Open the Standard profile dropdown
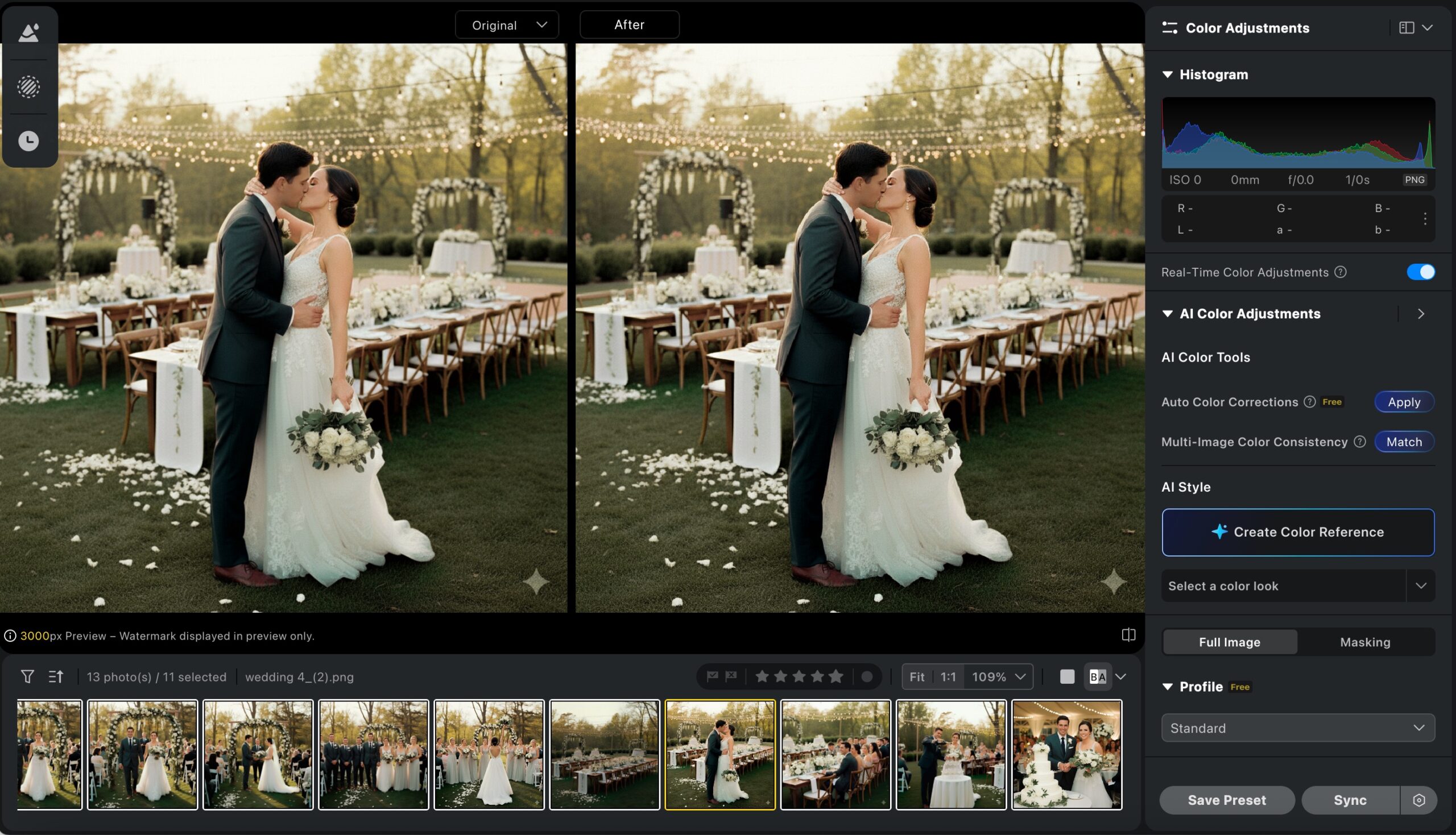The height and width of the screenshot is (835, 1456). [1297, 727]
